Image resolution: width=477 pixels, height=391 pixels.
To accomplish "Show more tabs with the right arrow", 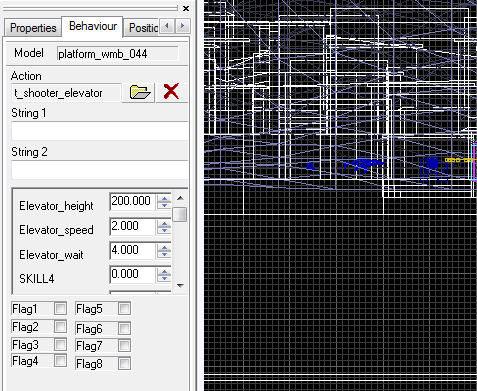I will (182, 25).
